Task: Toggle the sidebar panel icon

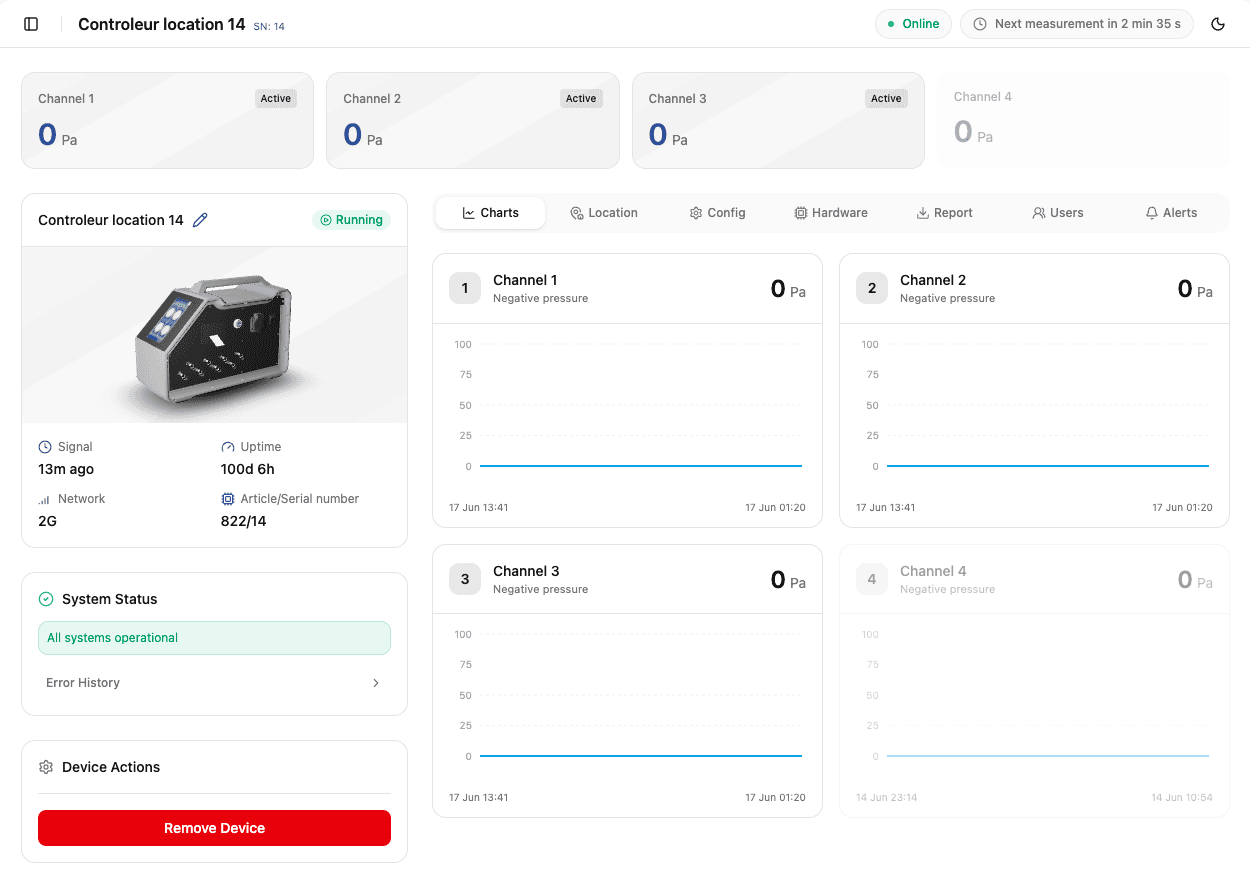Action: click(x=31, y=24)
